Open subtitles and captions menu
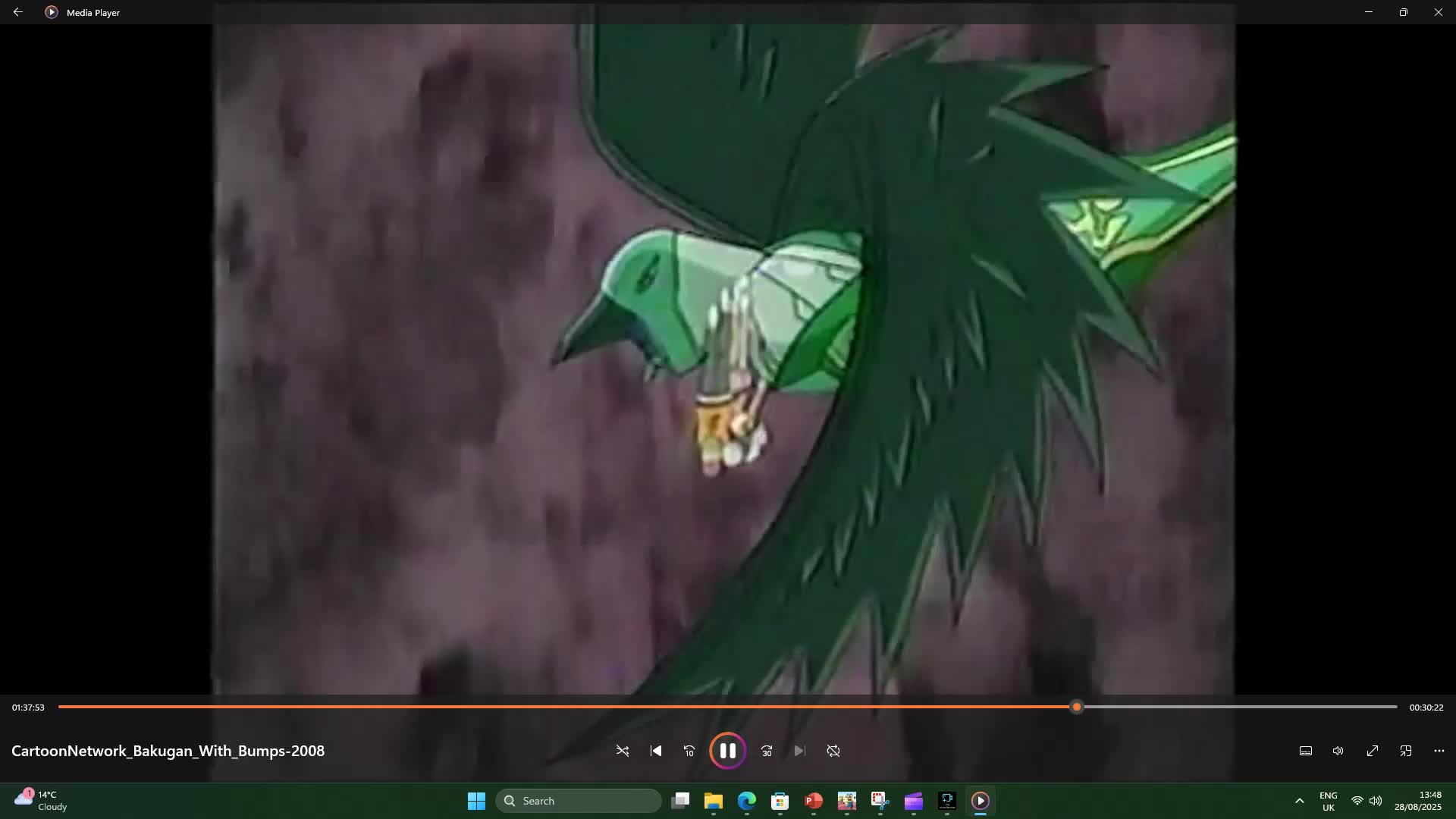Viewport: 1456px width, 819px height. tap(1306, 751)
